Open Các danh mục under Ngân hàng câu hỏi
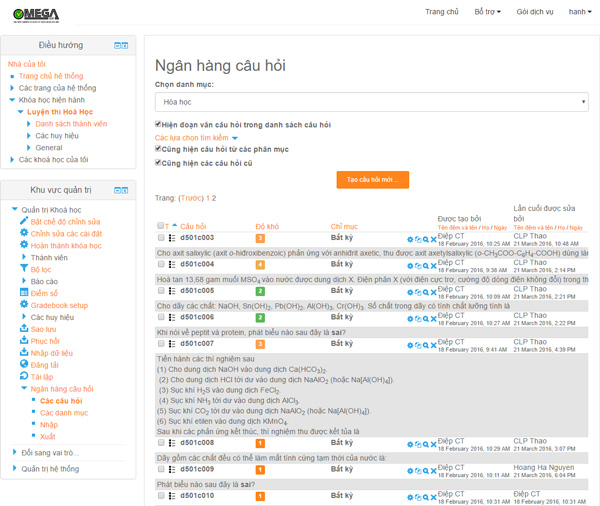600x506 pixels. pos(64,413)
